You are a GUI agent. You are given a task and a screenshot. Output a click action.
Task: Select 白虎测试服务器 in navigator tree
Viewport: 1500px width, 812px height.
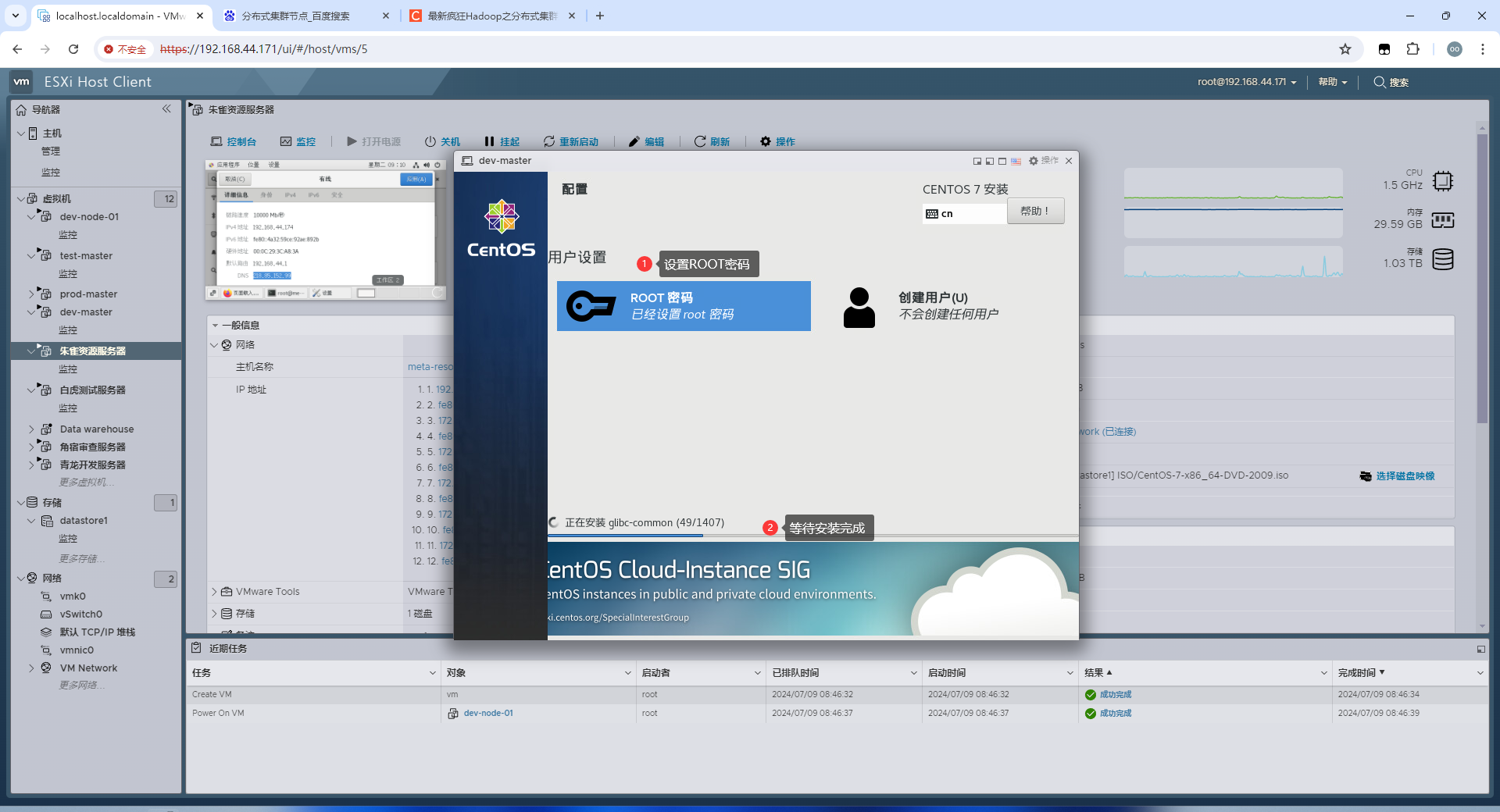tap(92, 390)
